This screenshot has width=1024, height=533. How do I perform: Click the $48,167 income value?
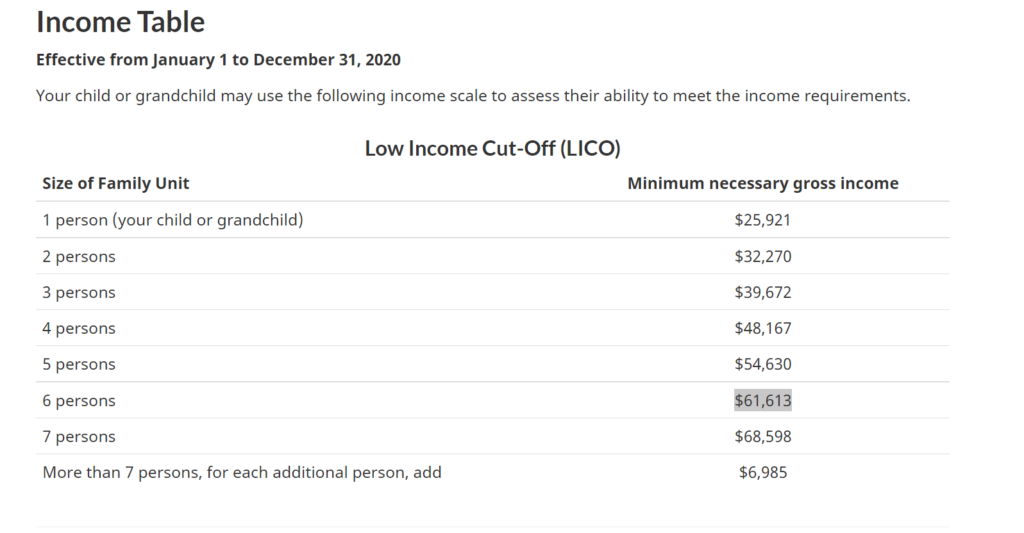coord(762,329)
